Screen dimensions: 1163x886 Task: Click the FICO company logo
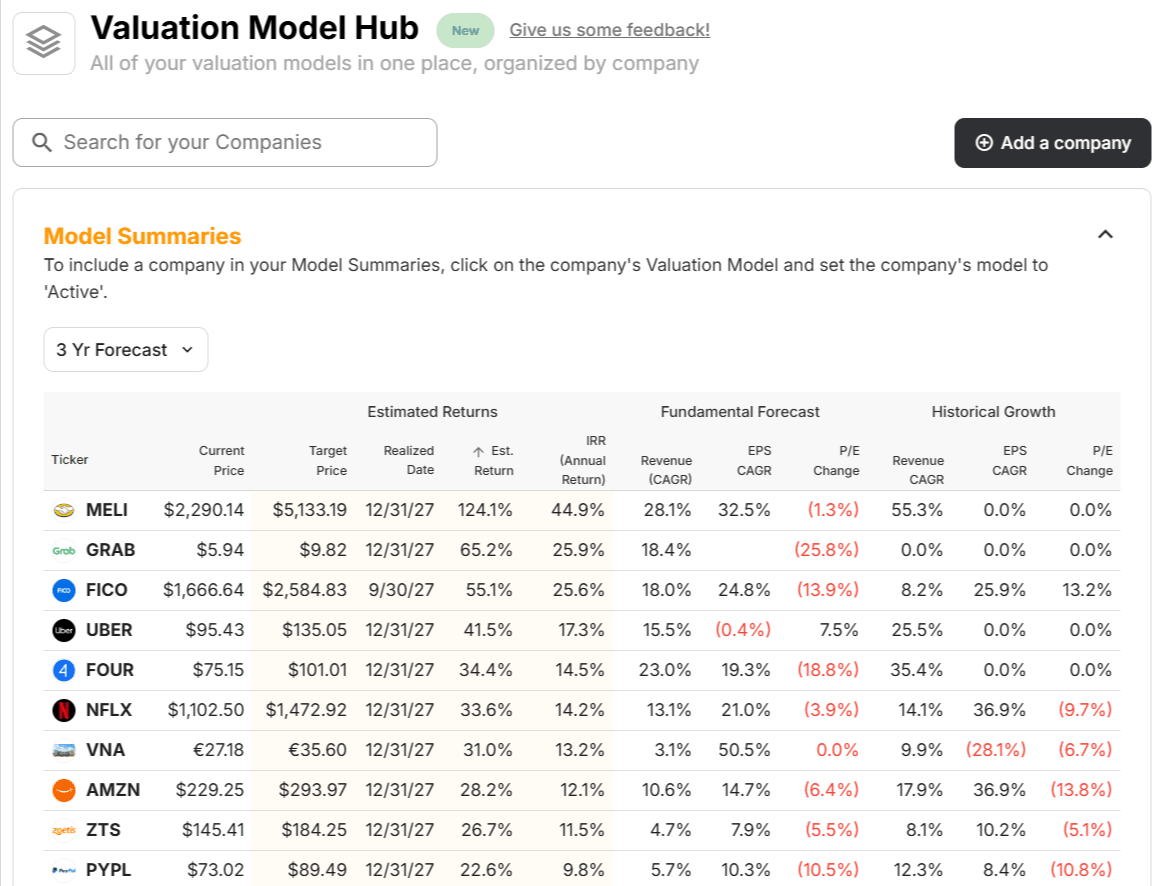point(64,590)
